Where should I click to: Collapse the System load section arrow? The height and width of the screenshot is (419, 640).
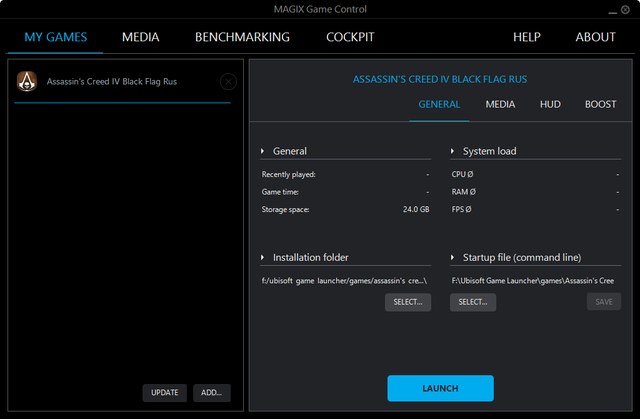454,151
